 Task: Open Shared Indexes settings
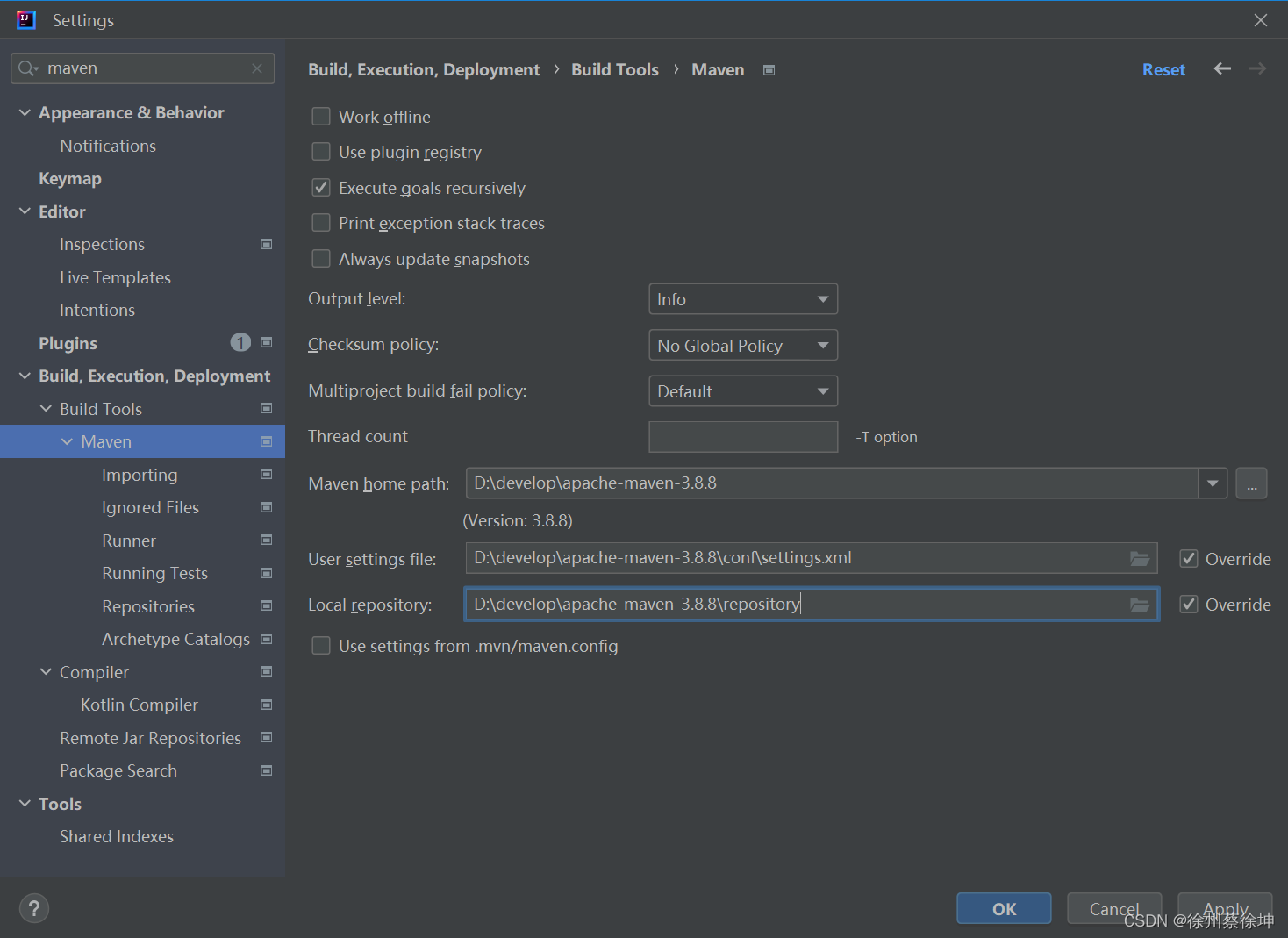pos(117,836)
